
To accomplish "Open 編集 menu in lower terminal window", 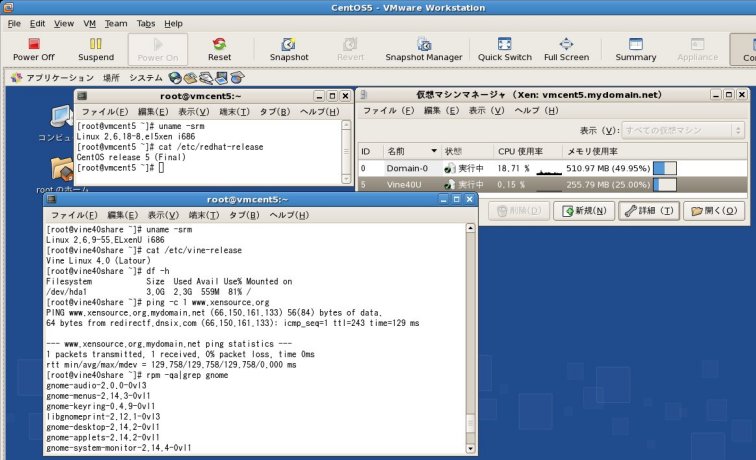I will (x=122, y=215).
